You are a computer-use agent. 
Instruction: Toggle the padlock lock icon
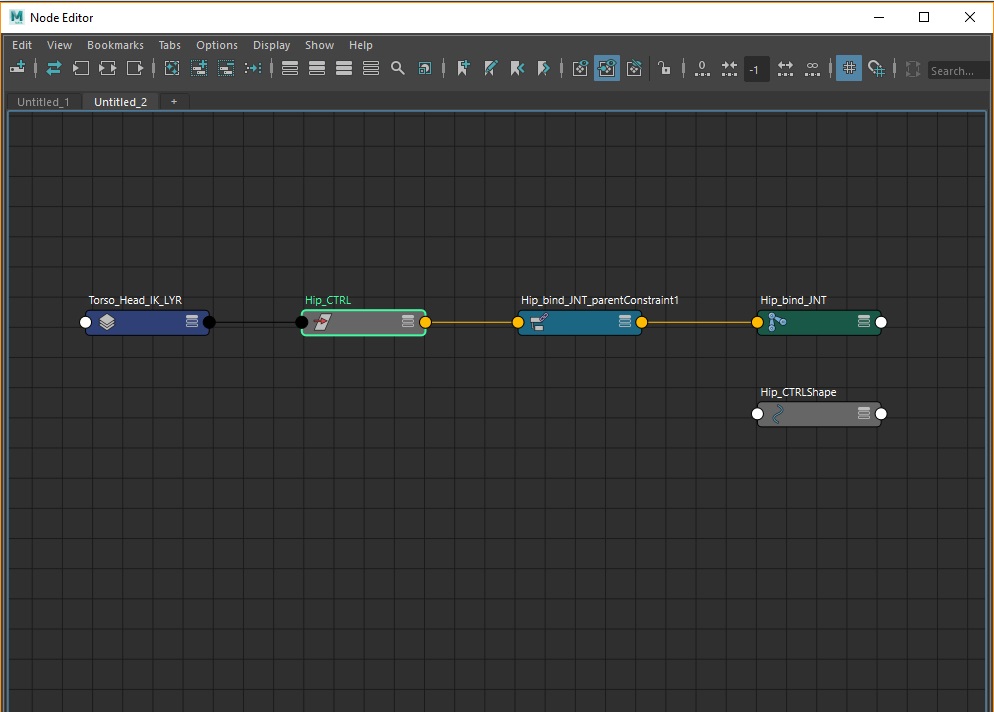point(665,68)
